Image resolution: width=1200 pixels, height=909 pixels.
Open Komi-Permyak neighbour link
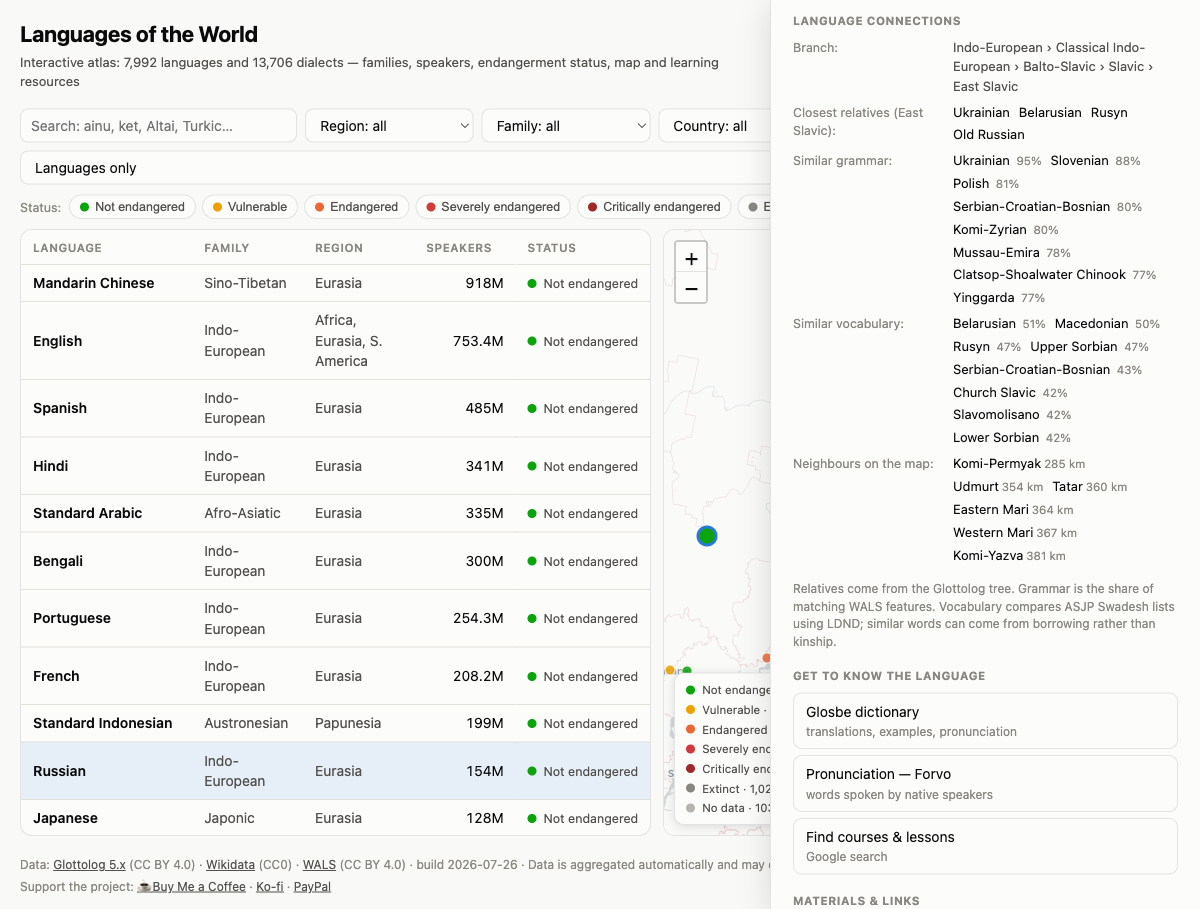click(x=996, y=464)
